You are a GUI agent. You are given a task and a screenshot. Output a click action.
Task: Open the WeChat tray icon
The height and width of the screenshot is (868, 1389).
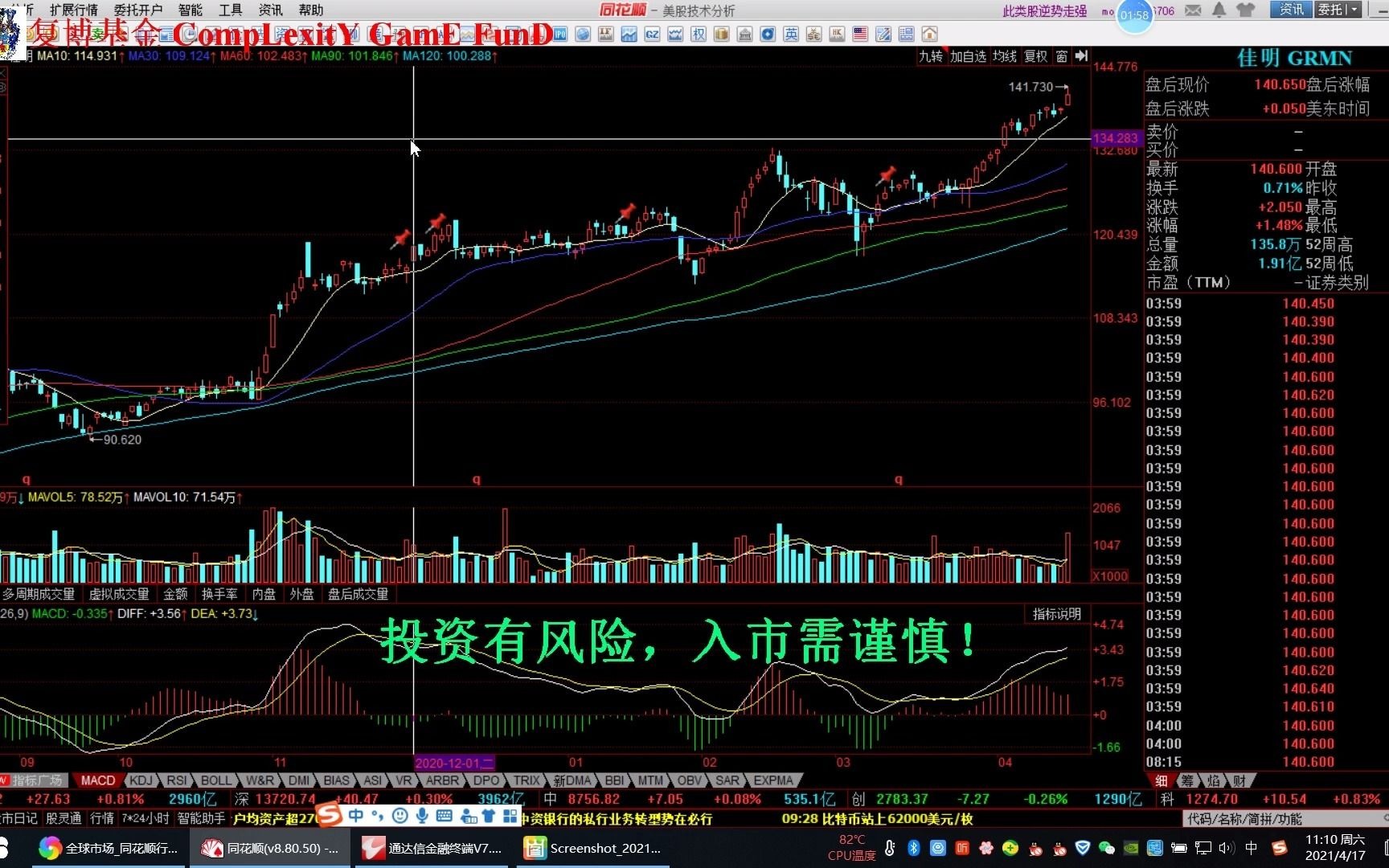coord(1107,848)
